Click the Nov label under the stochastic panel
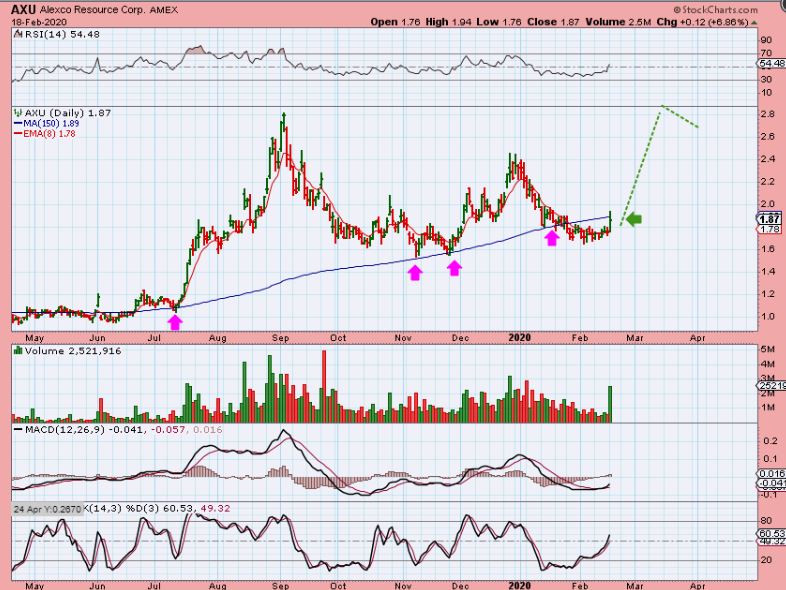The image size is (786, 590). (x=403, y=585)
